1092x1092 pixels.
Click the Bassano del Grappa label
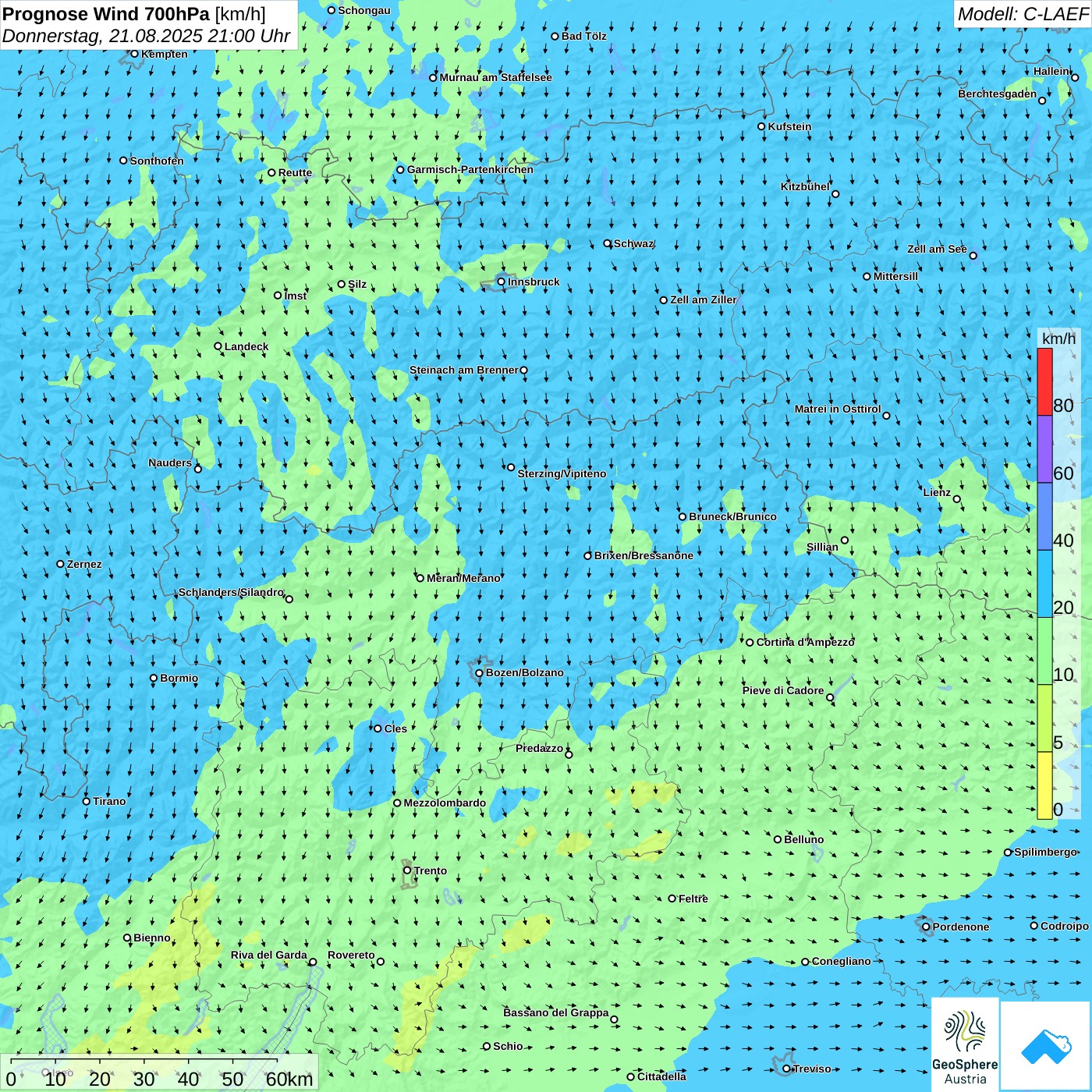click(555, 1012)
